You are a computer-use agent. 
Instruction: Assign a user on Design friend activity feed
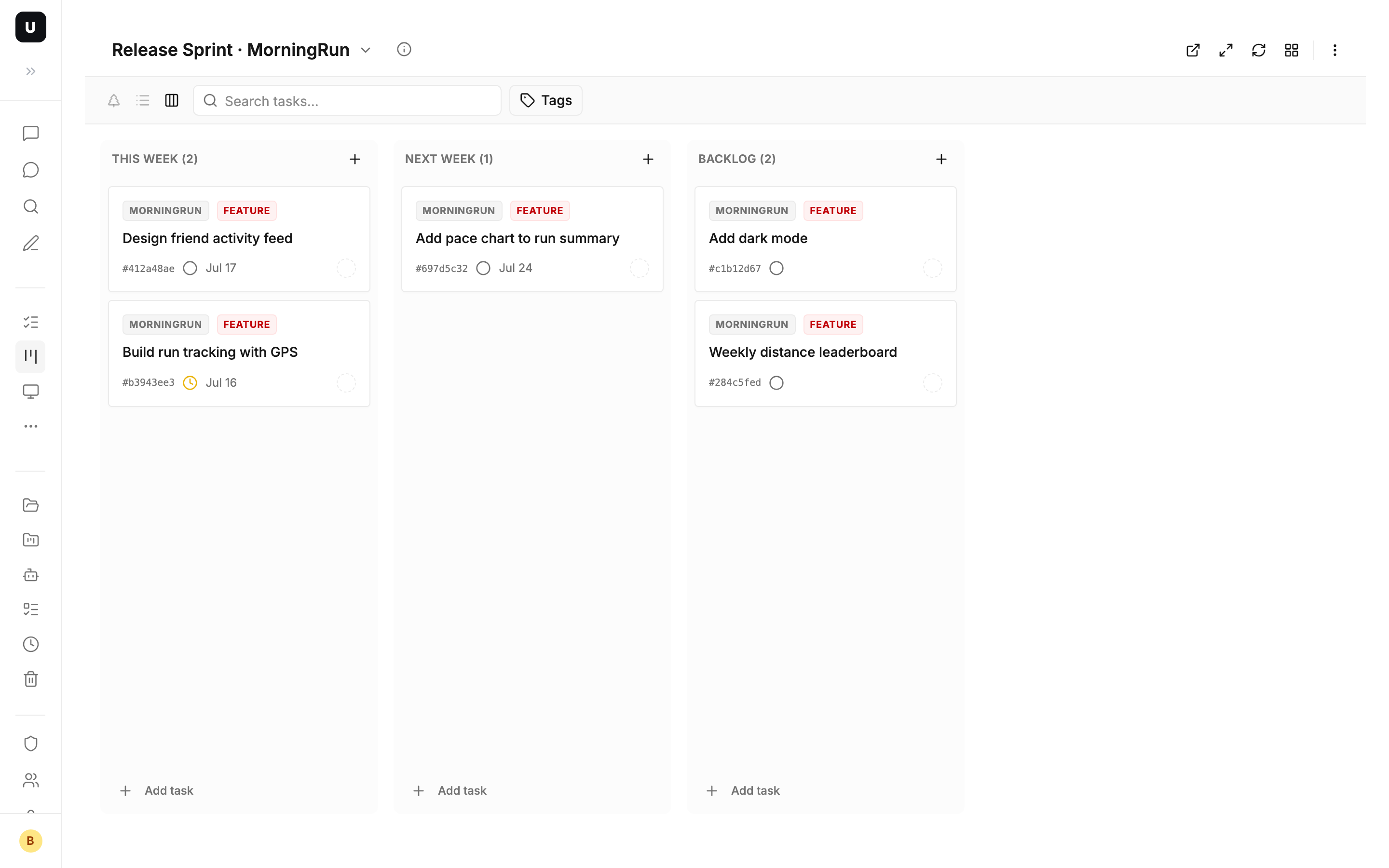pyautogui.click(x=346, y=268)
